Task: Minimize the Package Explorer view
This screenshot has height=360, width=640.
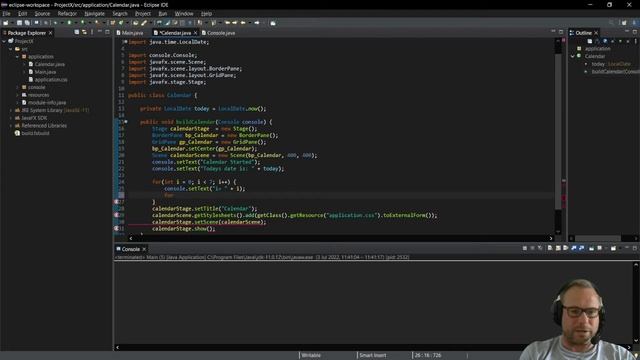Action: pyautogui.click(x=100, y=31)
